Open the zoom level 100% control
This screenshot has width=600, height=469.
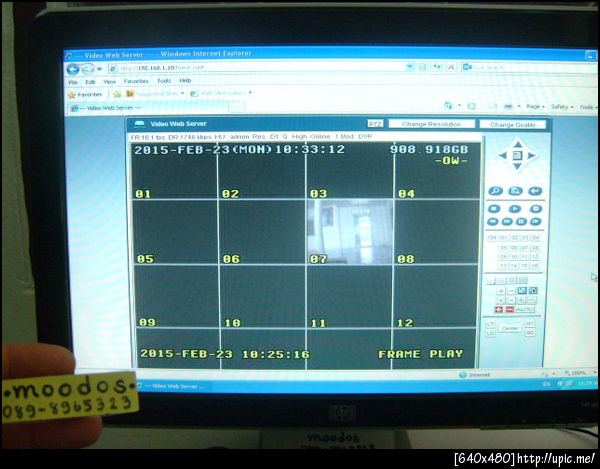click(580, 373)
